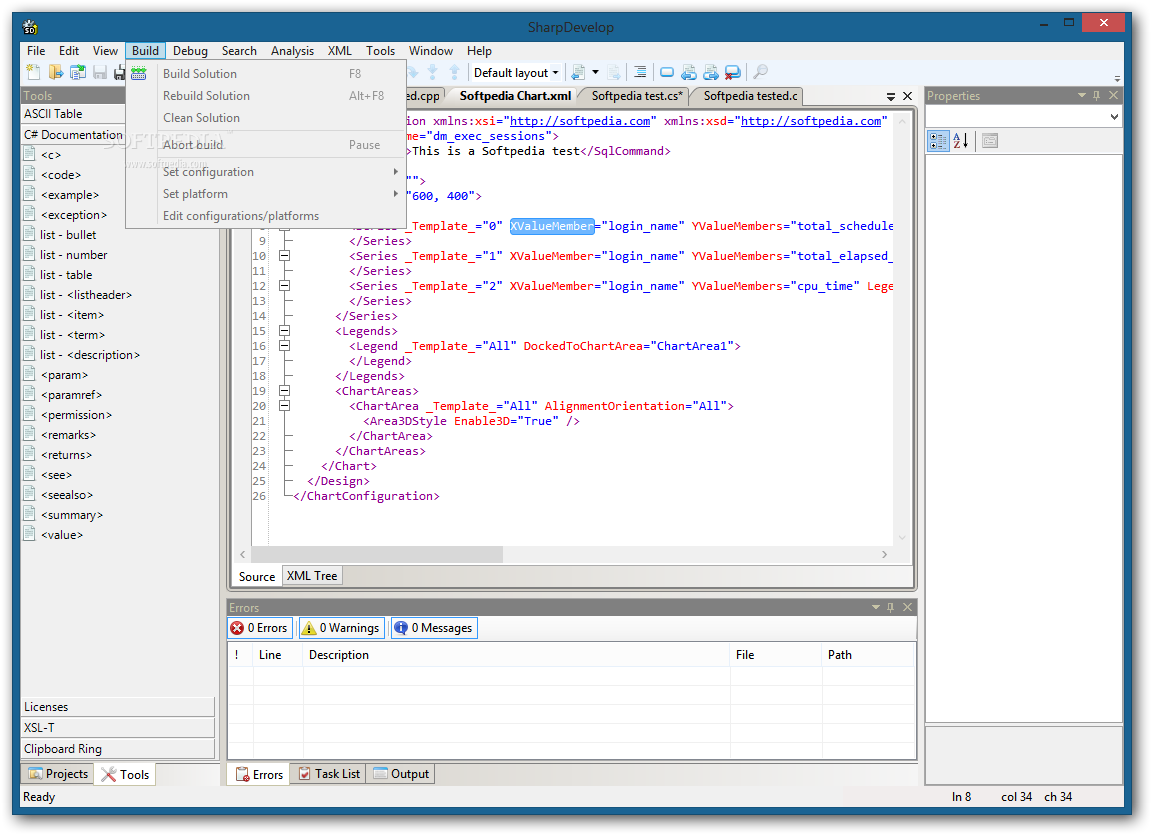Pin the Errors panel
The image size is (1152, 835).
[890, 607]
